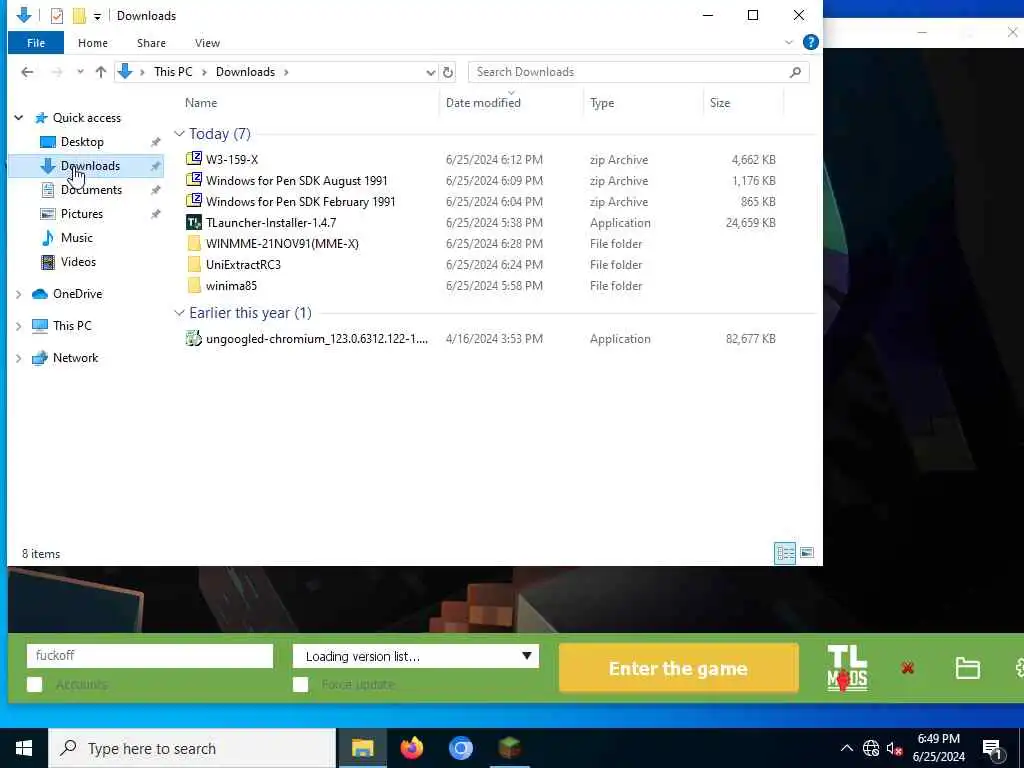
Task: Open File Explorer taskbar icon
Action: coord(362,748)
